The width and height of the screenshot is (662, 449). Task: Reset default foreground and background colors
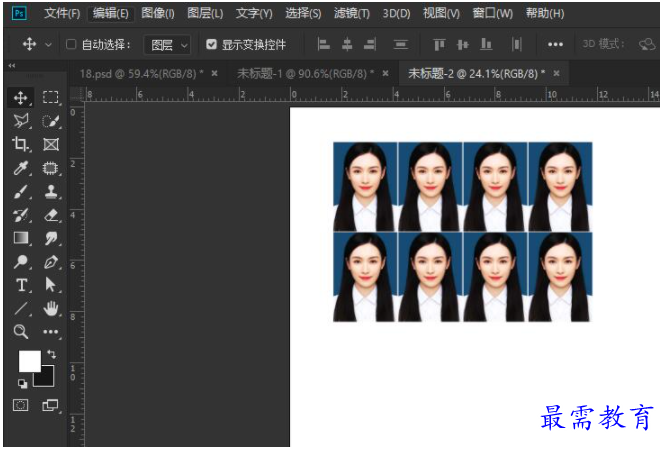[x=22, y=384]
